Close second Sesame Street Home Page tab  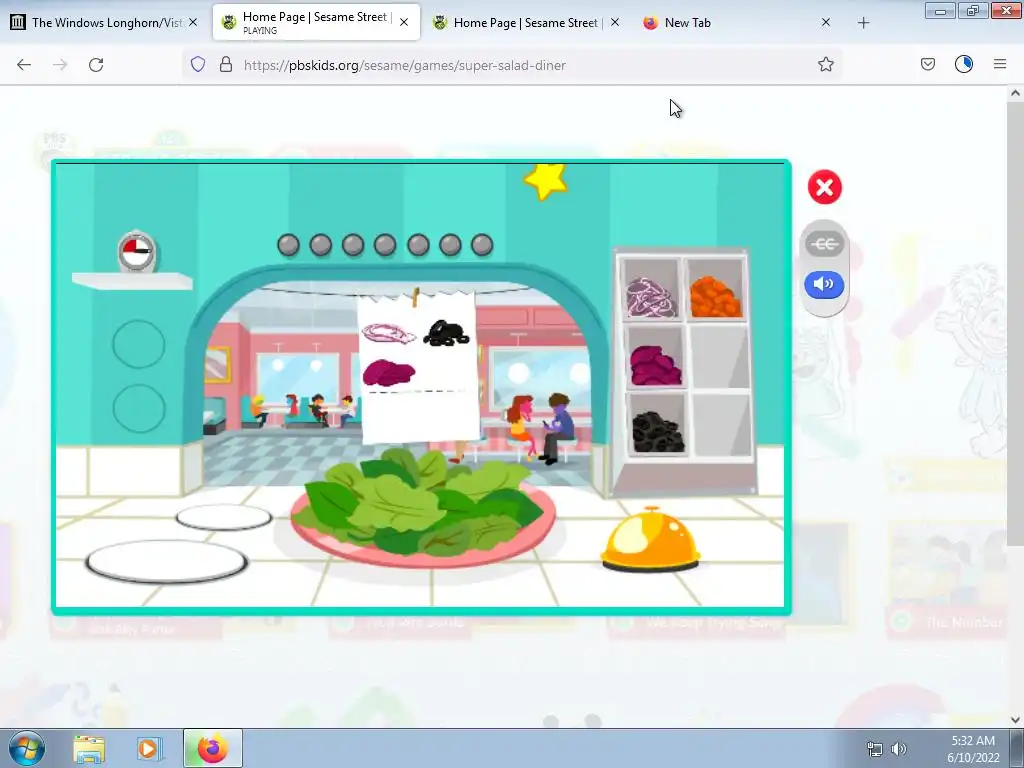[x=615, y=22]
